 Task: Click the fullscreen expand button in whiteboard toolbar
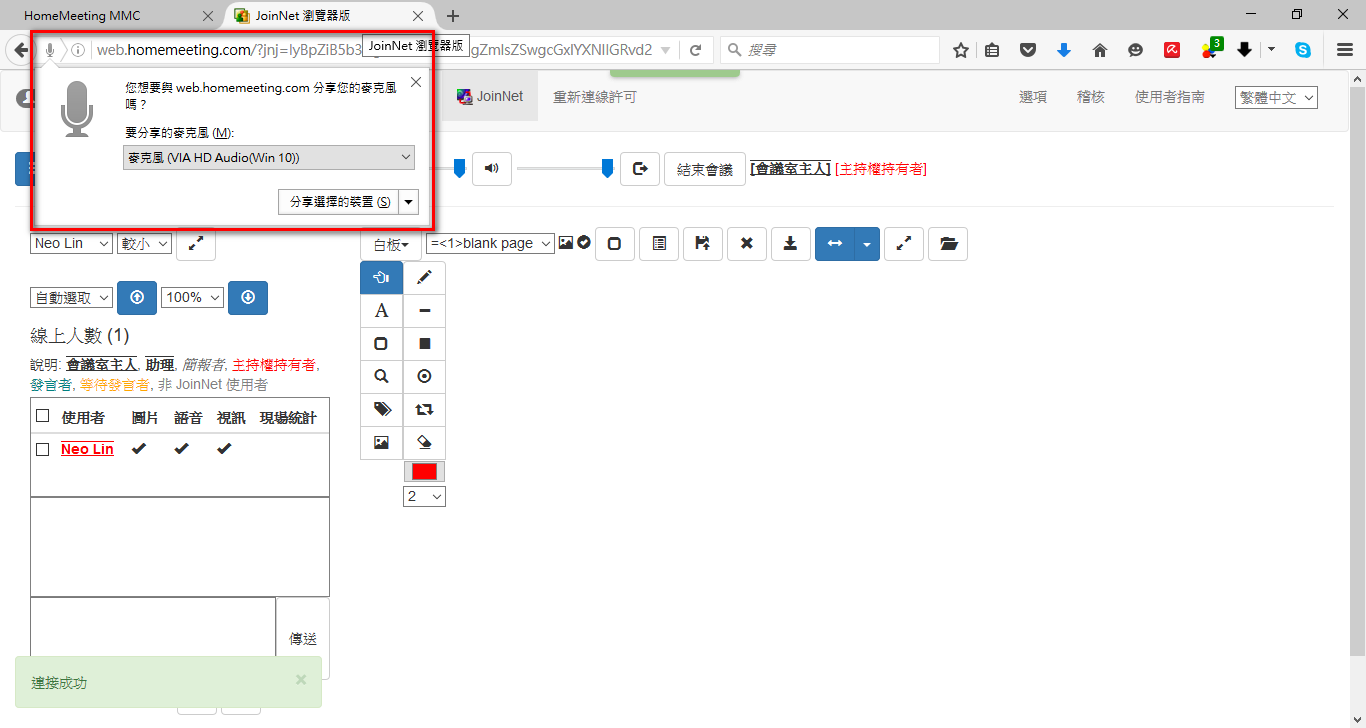[x=904, y=243]
